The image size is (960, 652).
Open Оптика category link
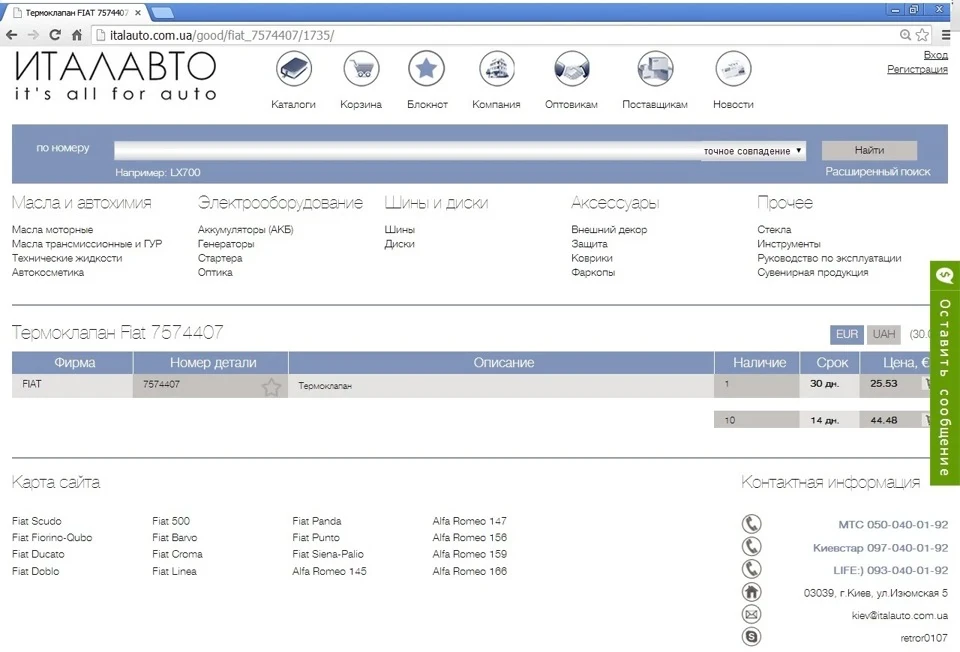tap(215, 272)
